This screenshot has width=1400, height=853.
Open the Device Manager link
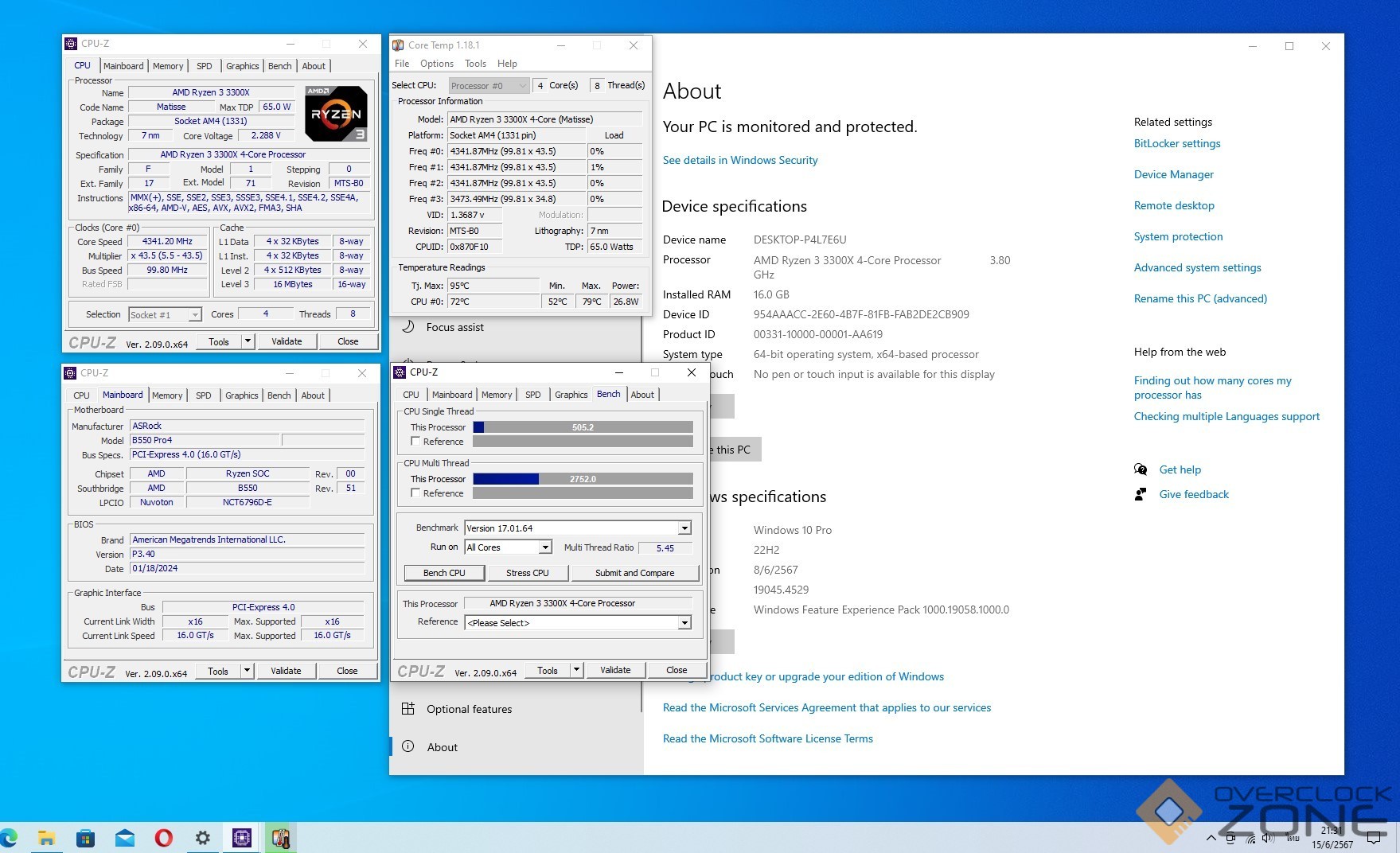pyautogui.click(x=1173, y=174)
